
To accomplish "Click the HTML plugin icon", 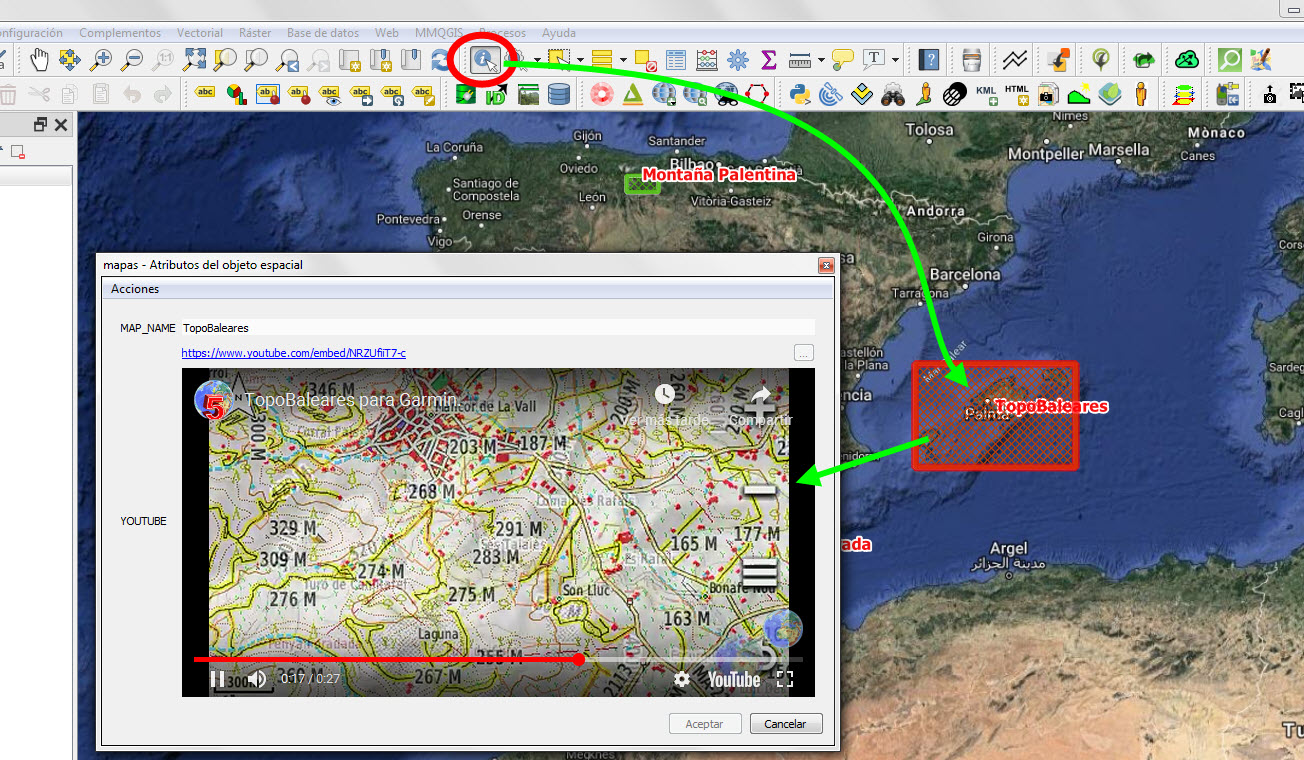I will pyautogui.click(x=1017, y=94).
